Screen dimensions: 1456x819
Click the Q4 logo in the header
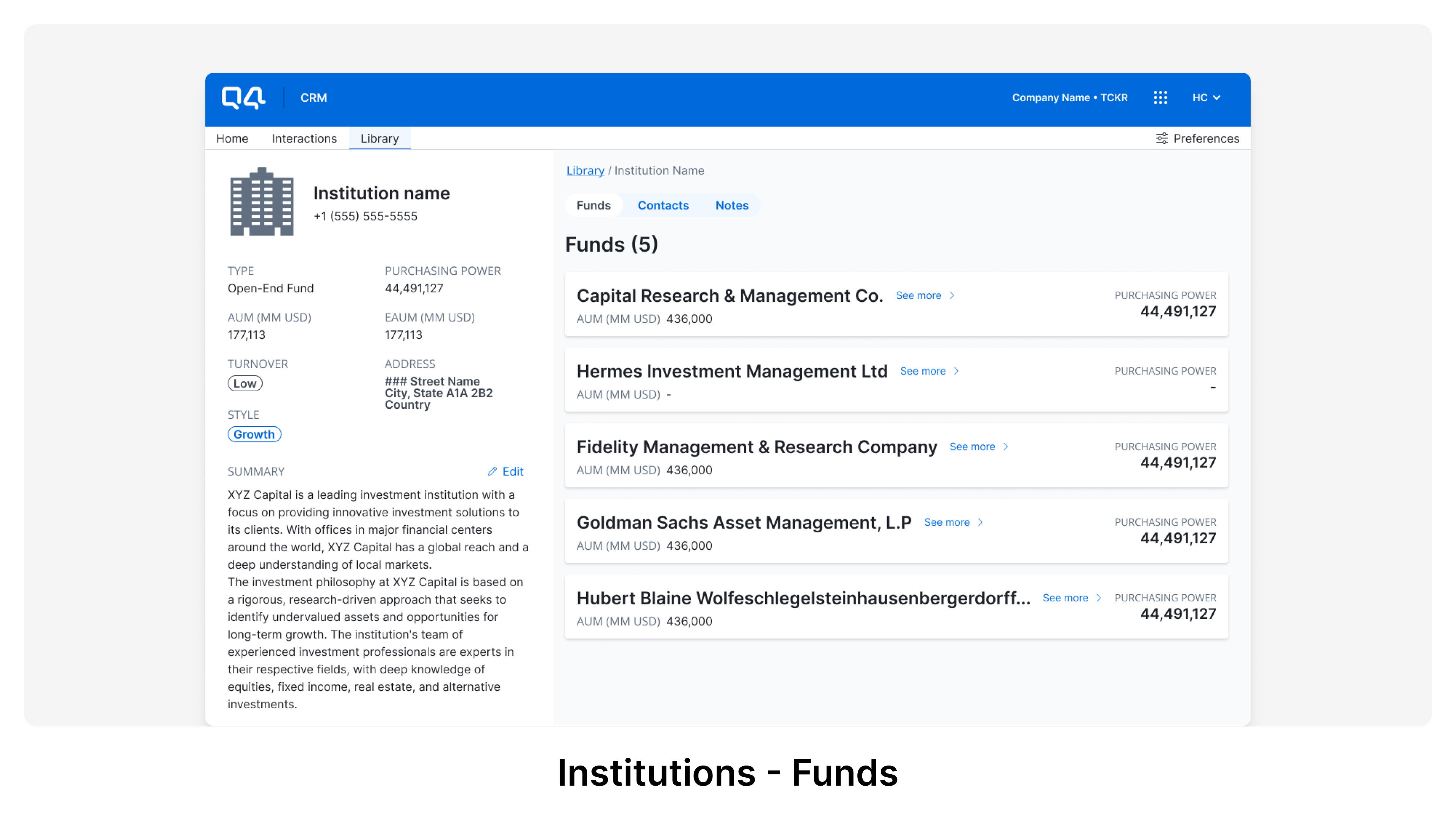coord(243,97)
